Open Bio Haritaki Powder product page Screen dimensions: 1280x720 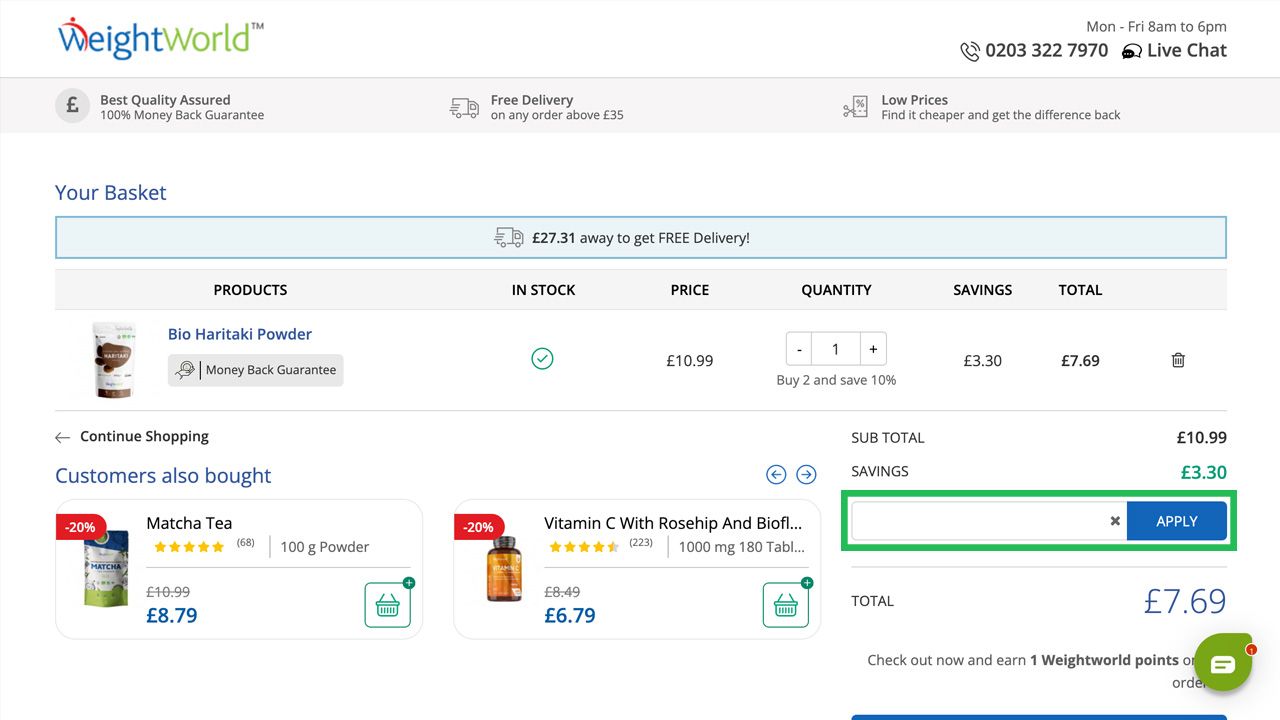coord(240,334)
